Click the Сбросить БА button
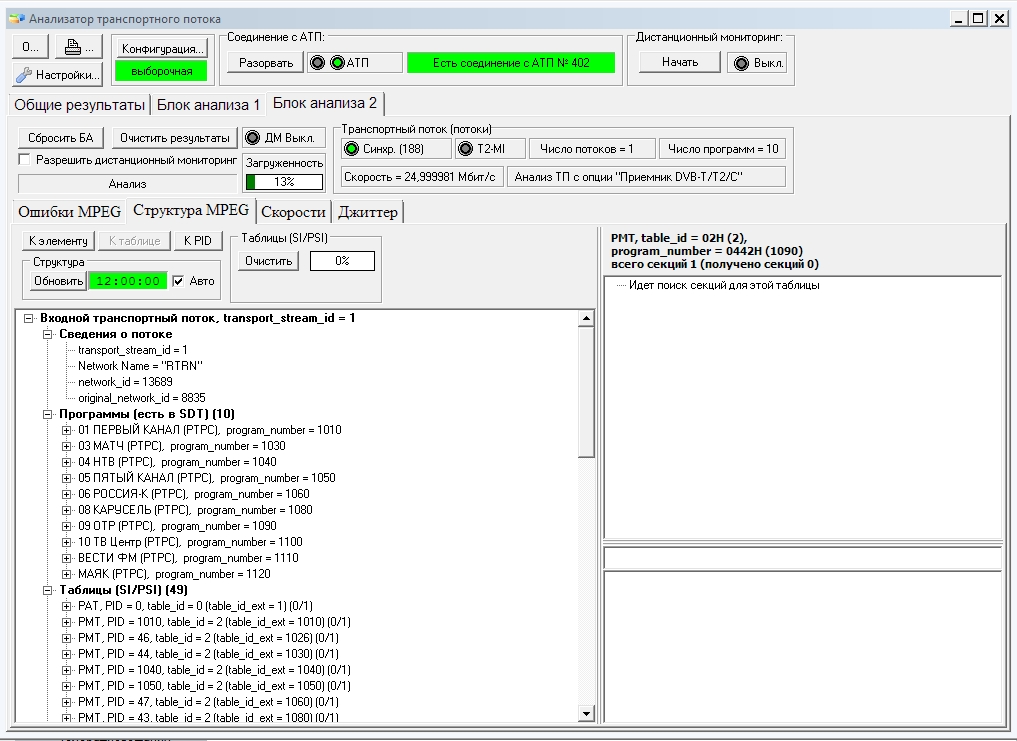 point(60,138)
